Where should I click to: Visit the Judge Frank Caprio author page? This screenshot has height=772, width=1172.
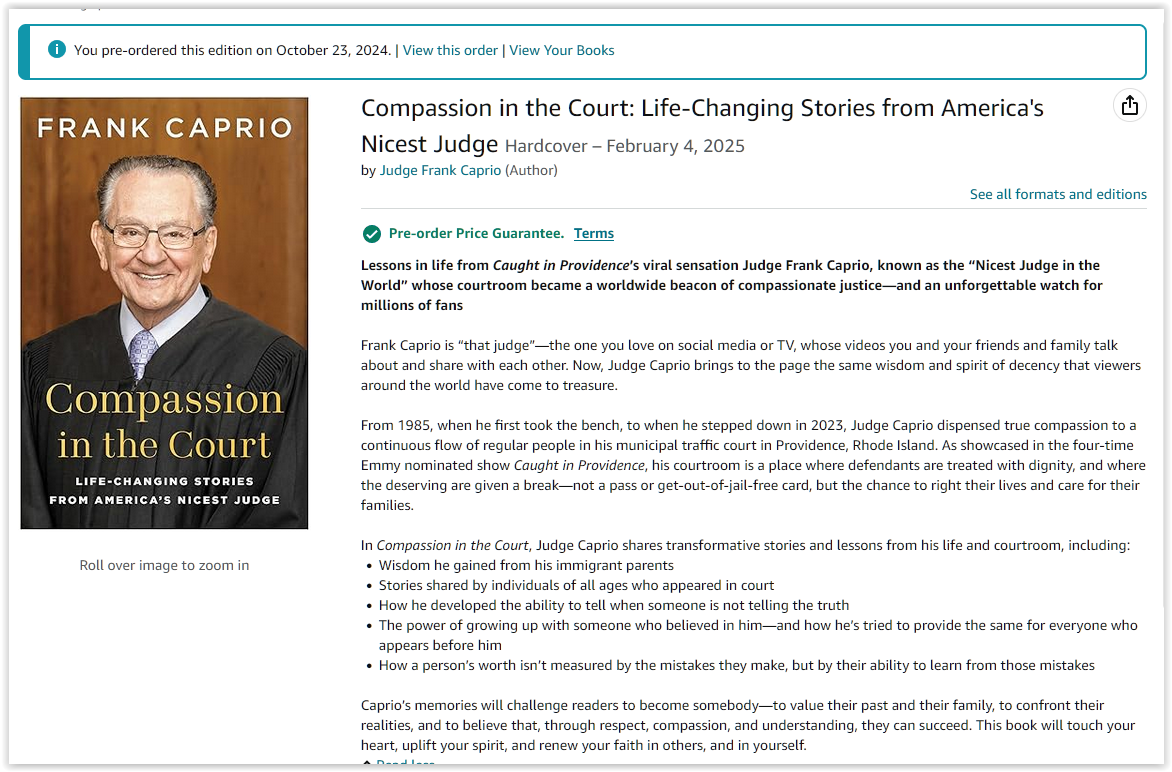click(x=440, y=170)
